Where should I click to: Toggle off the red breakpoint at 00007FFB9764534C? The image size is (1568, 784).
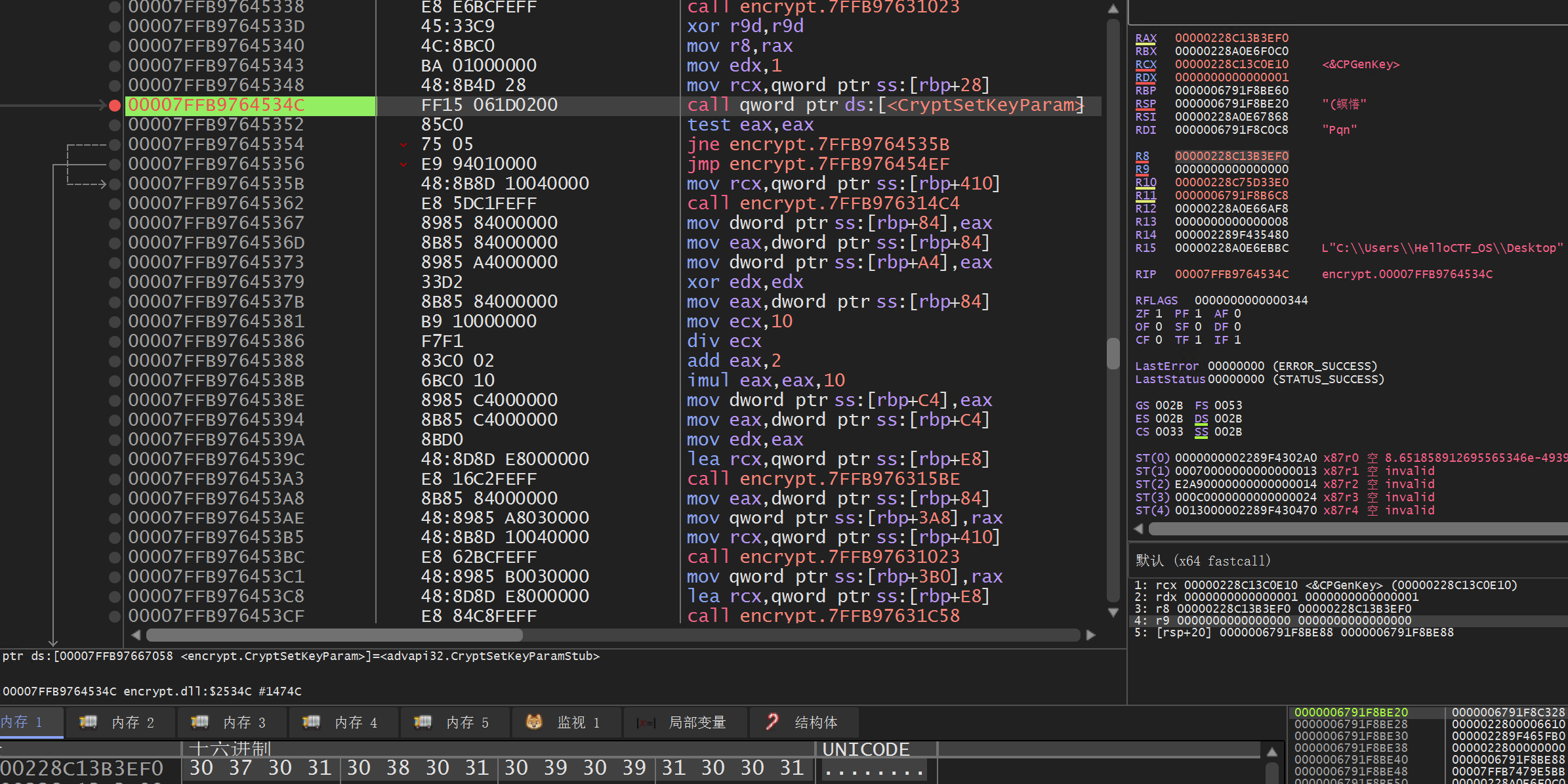115,105
